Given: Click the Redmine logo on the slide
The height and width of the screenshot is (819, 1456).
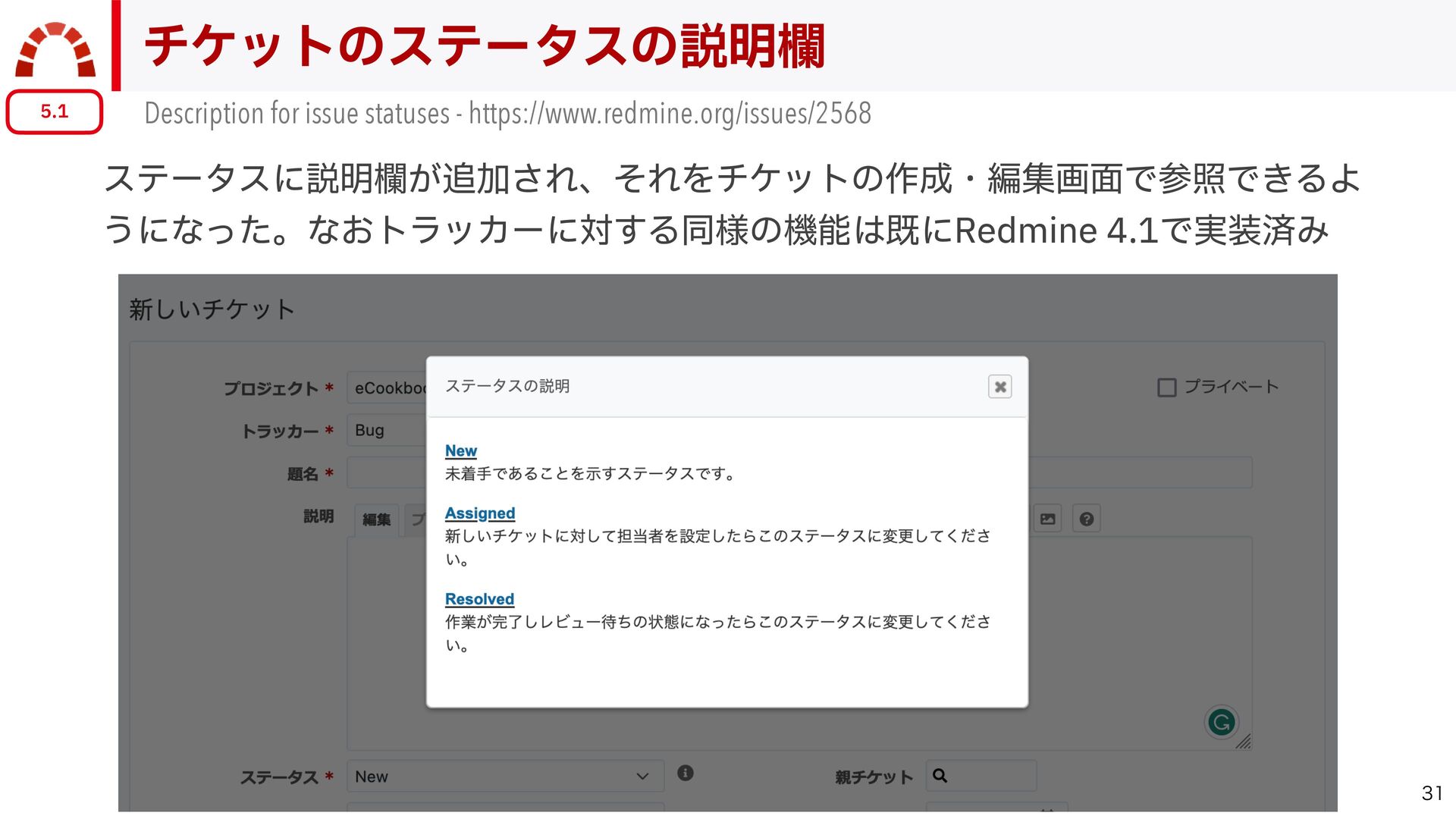Looking at the screenshot, I should (55, 50).
